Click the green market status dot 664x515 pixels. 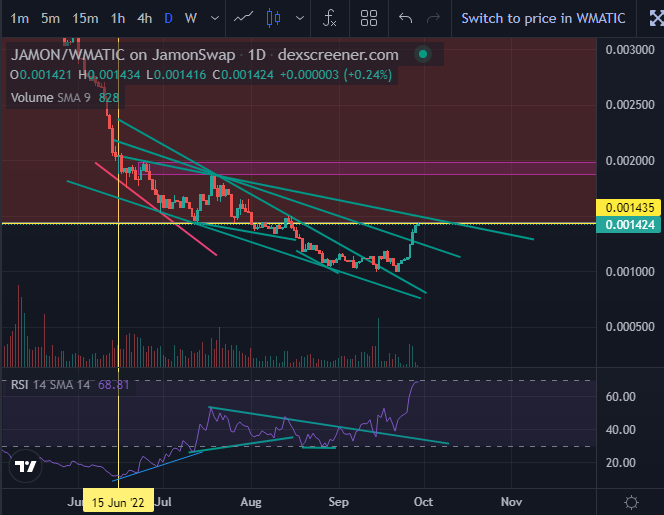tap(423, 54)
